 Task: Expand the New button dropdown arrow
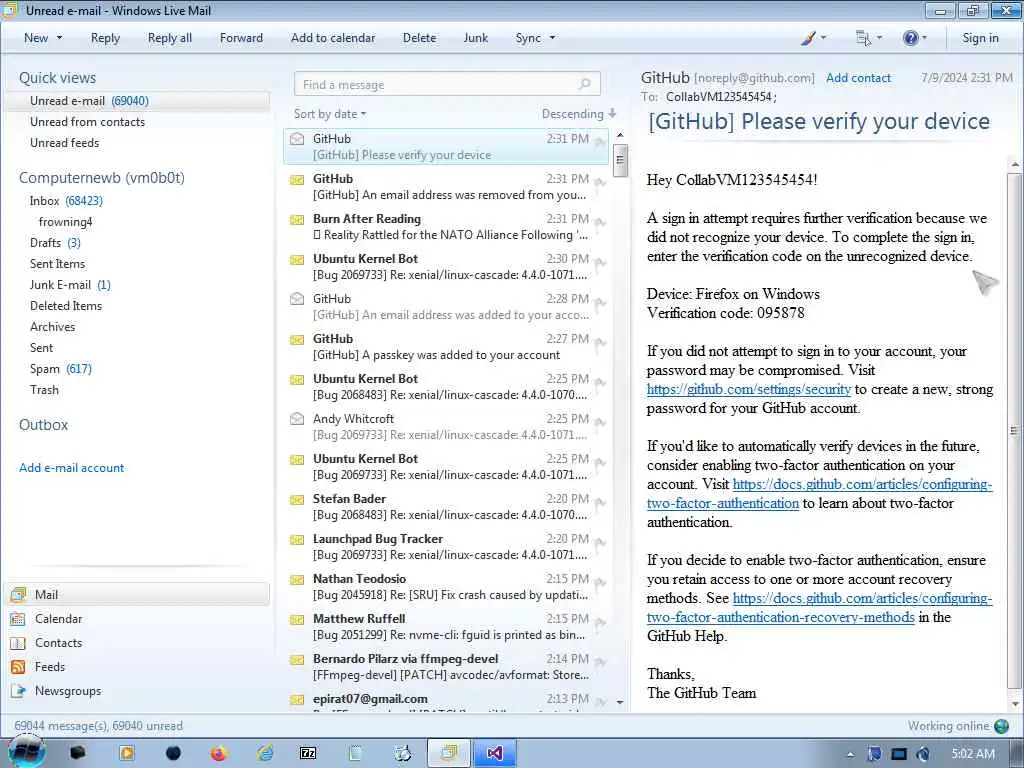tap(59, 38)
